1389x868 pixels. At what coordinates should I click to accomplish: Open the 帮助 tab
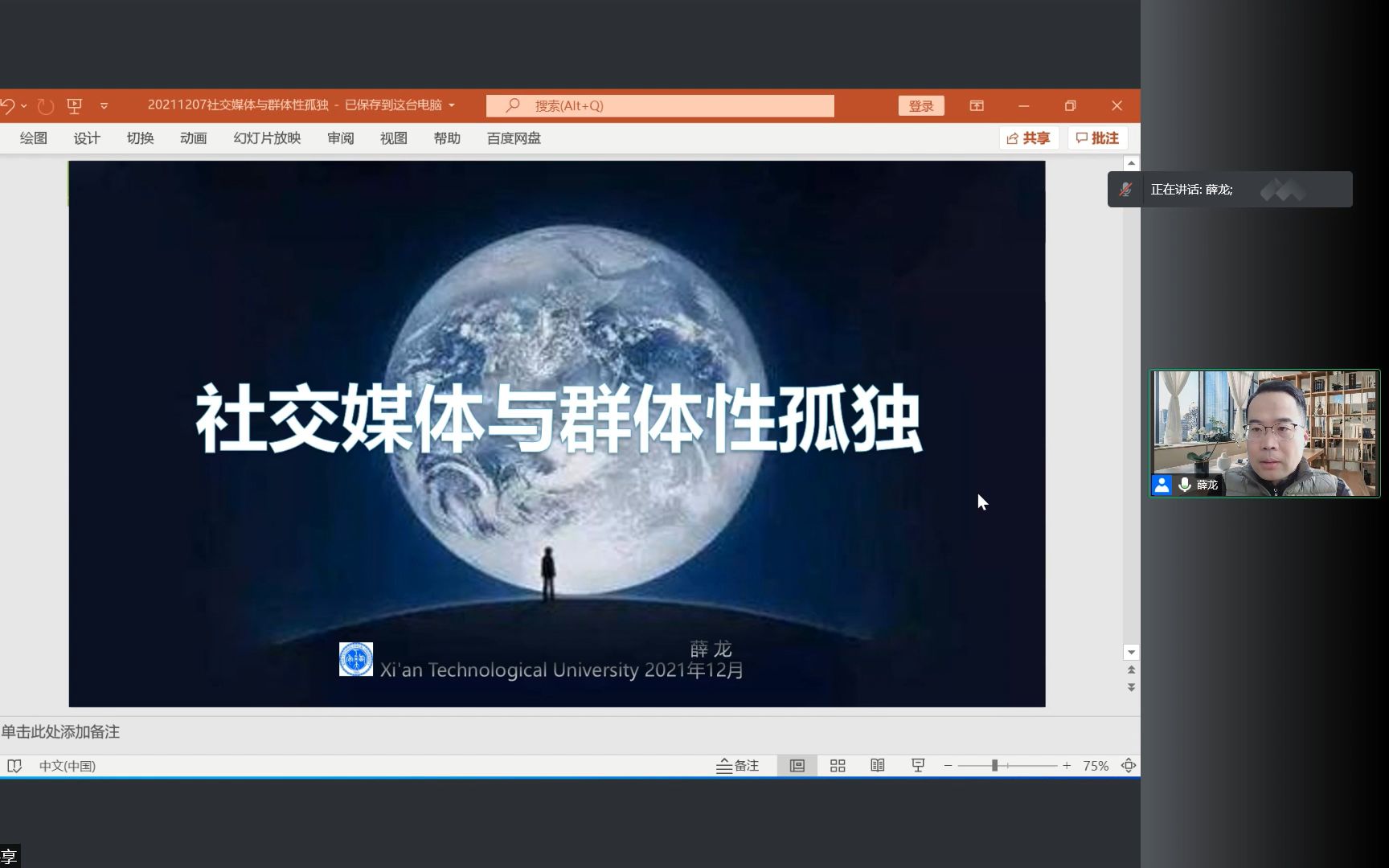[x=447, y=138]
